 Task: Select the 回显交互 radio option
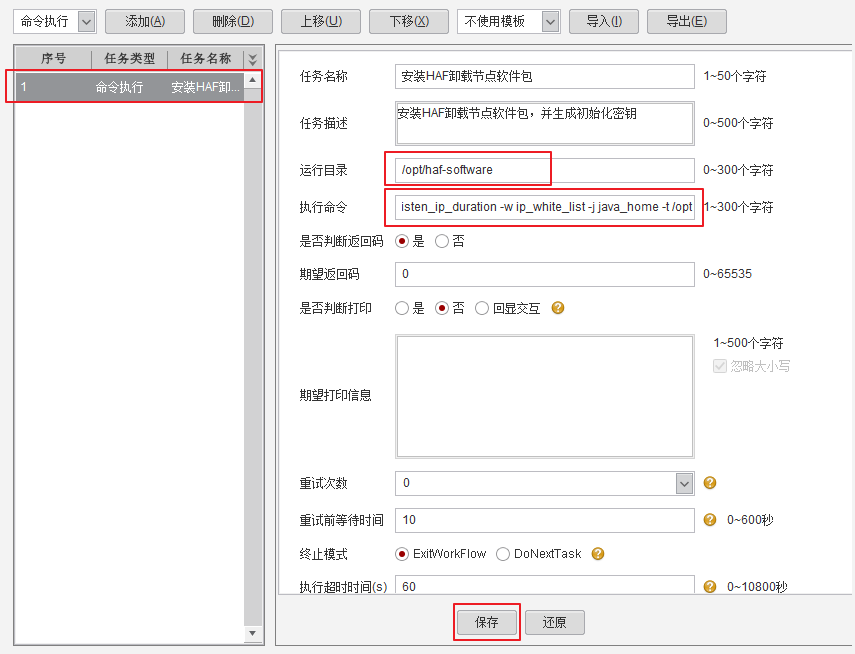click(482, 308)
